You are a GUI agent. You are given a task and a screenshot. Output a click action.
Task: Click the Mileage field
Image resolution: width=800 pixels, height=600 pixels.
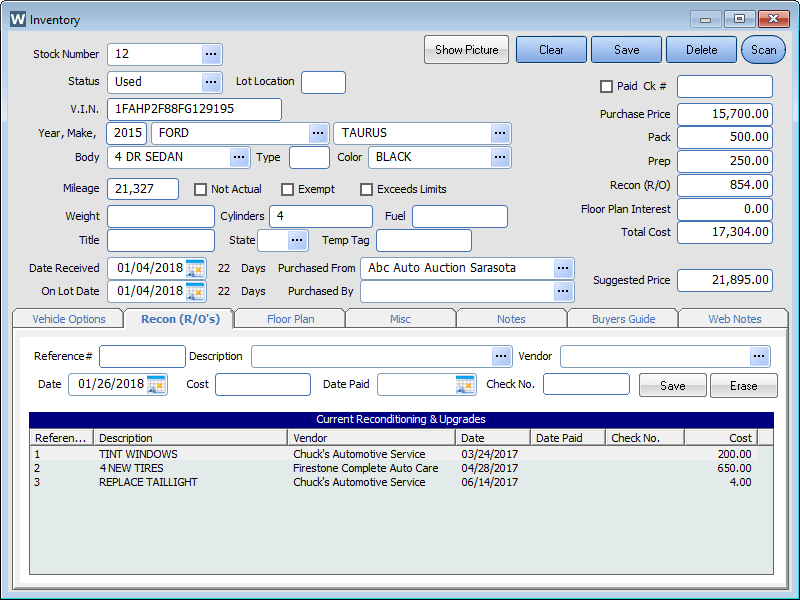[143, 189]
